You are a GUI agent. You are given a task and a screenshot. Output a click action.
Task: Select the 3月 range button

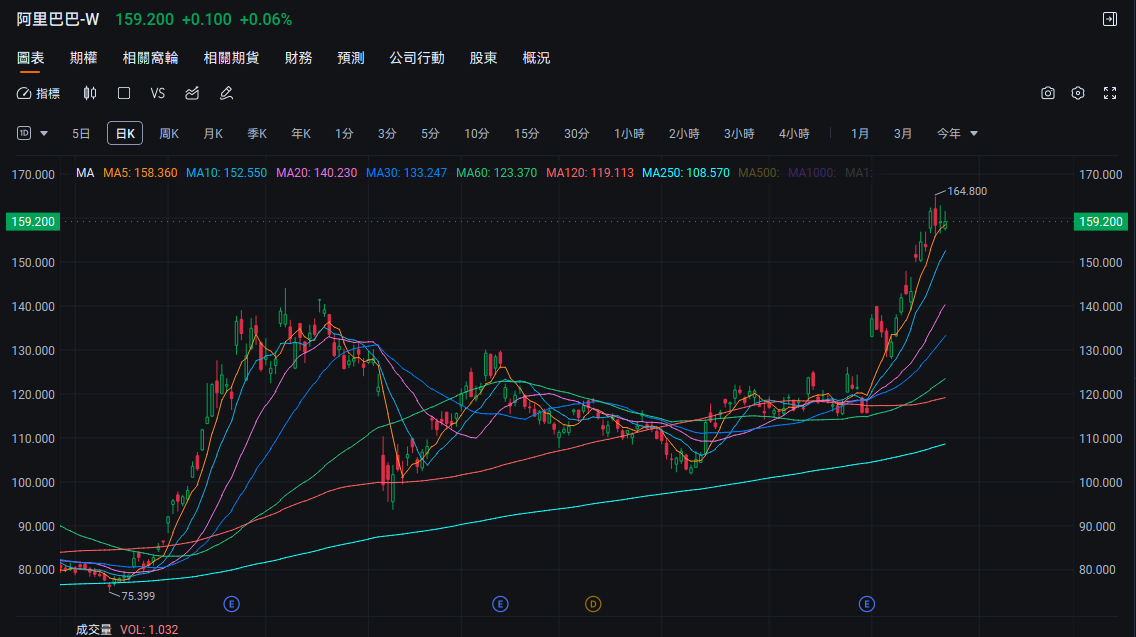click(903, 133)
